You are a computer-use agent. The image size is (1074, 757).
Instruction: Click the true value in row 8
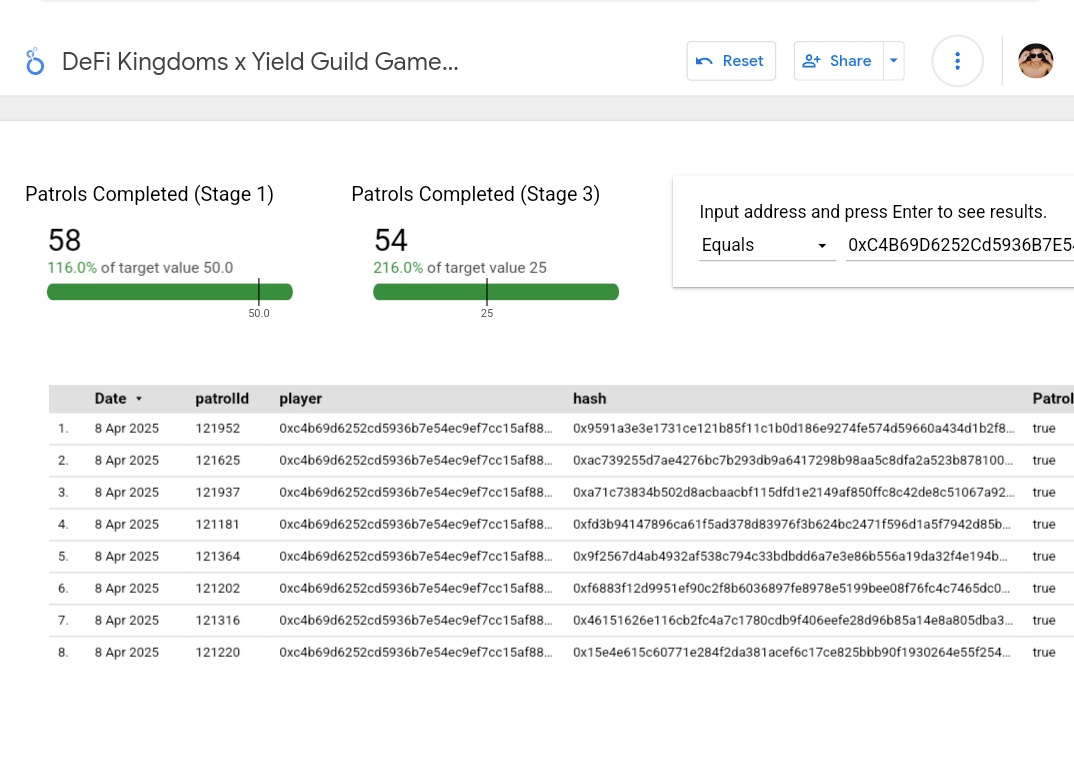click(1044, 652)
